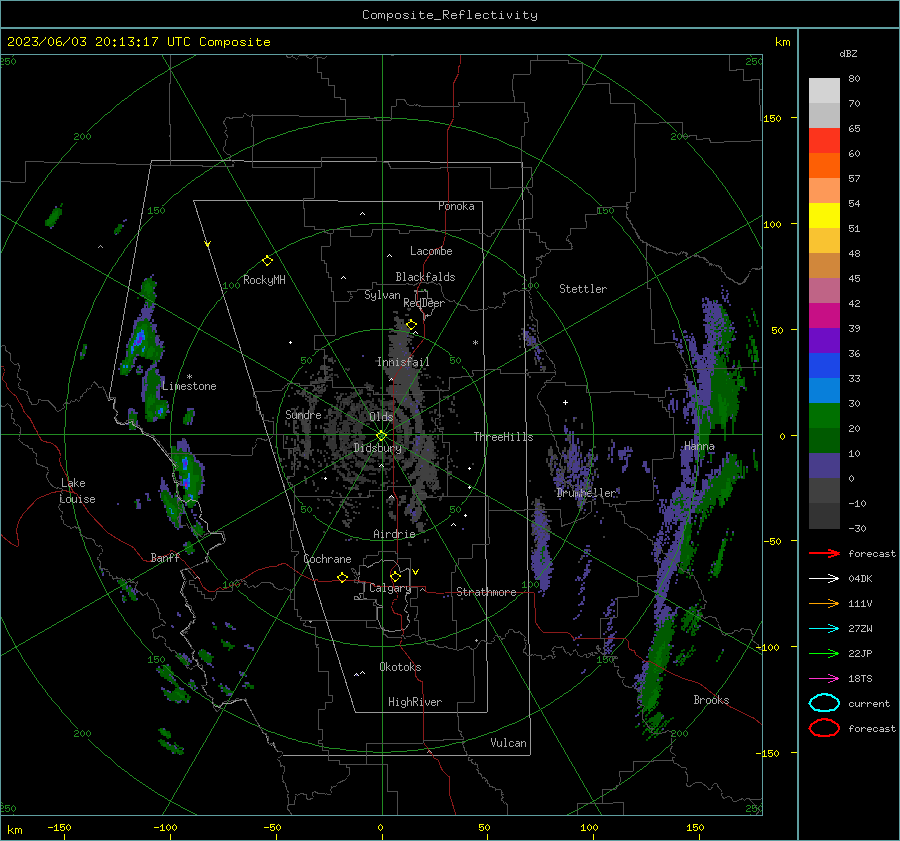This screenshot has width=900, height=841.
Task: Click the green storm cell northeast of Hanna
Action: pos(724,391)
